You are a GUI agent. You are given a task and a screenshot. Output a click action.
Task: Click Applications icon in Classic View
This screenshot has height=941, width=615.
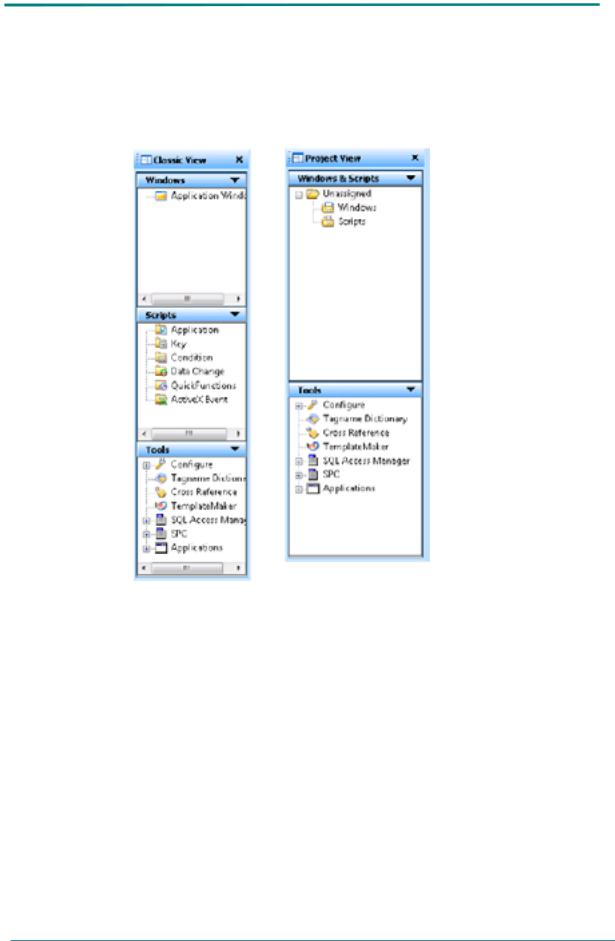tap(160, 548)
